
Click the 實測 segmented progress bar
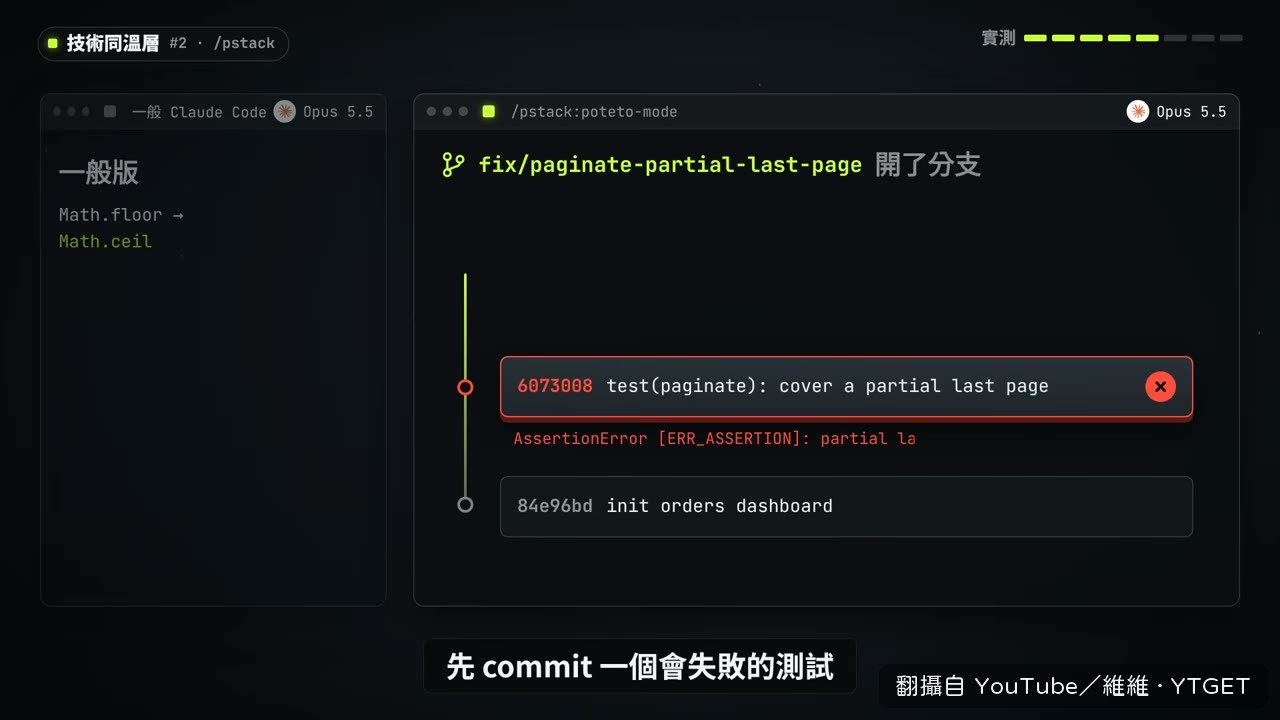click(x=1133, y=38)
